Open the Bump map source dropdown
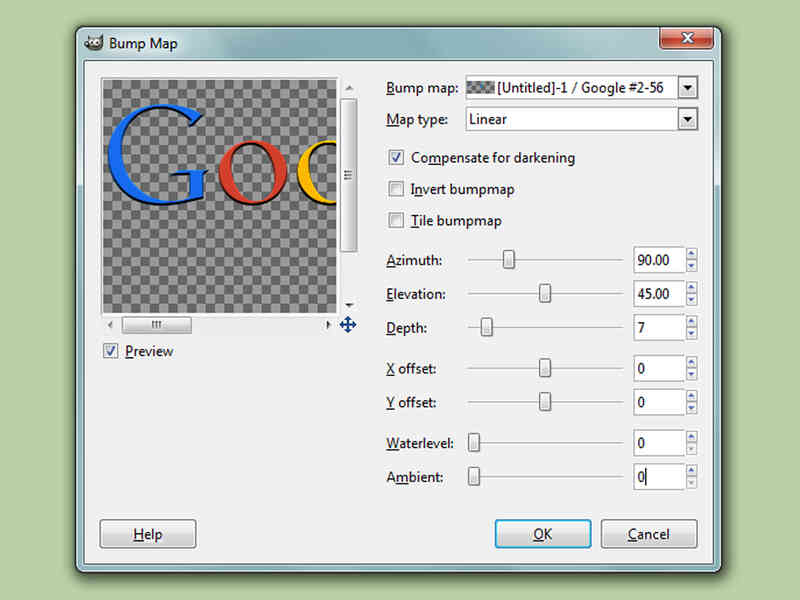 tap(688, 87)
